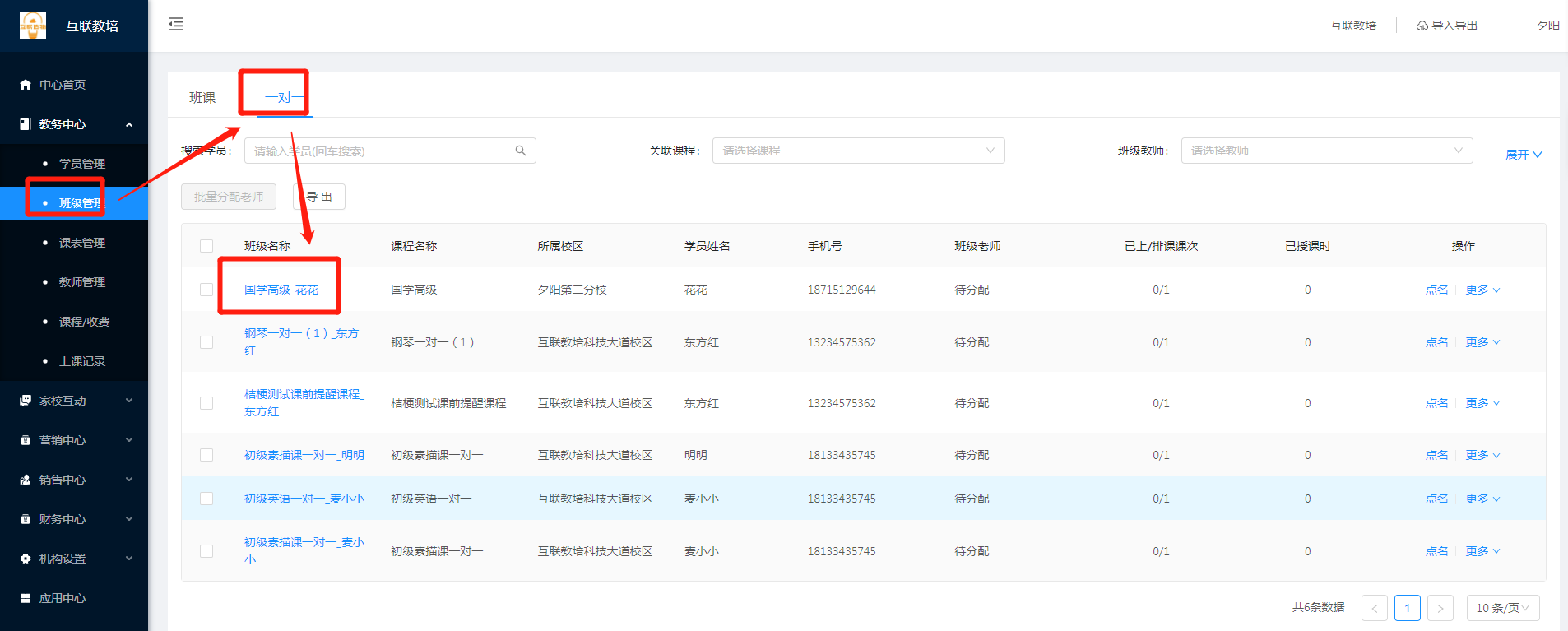The image size is (1568, 631).
Task: Expand the 家校互动 menu
Action: pos(129,401)
